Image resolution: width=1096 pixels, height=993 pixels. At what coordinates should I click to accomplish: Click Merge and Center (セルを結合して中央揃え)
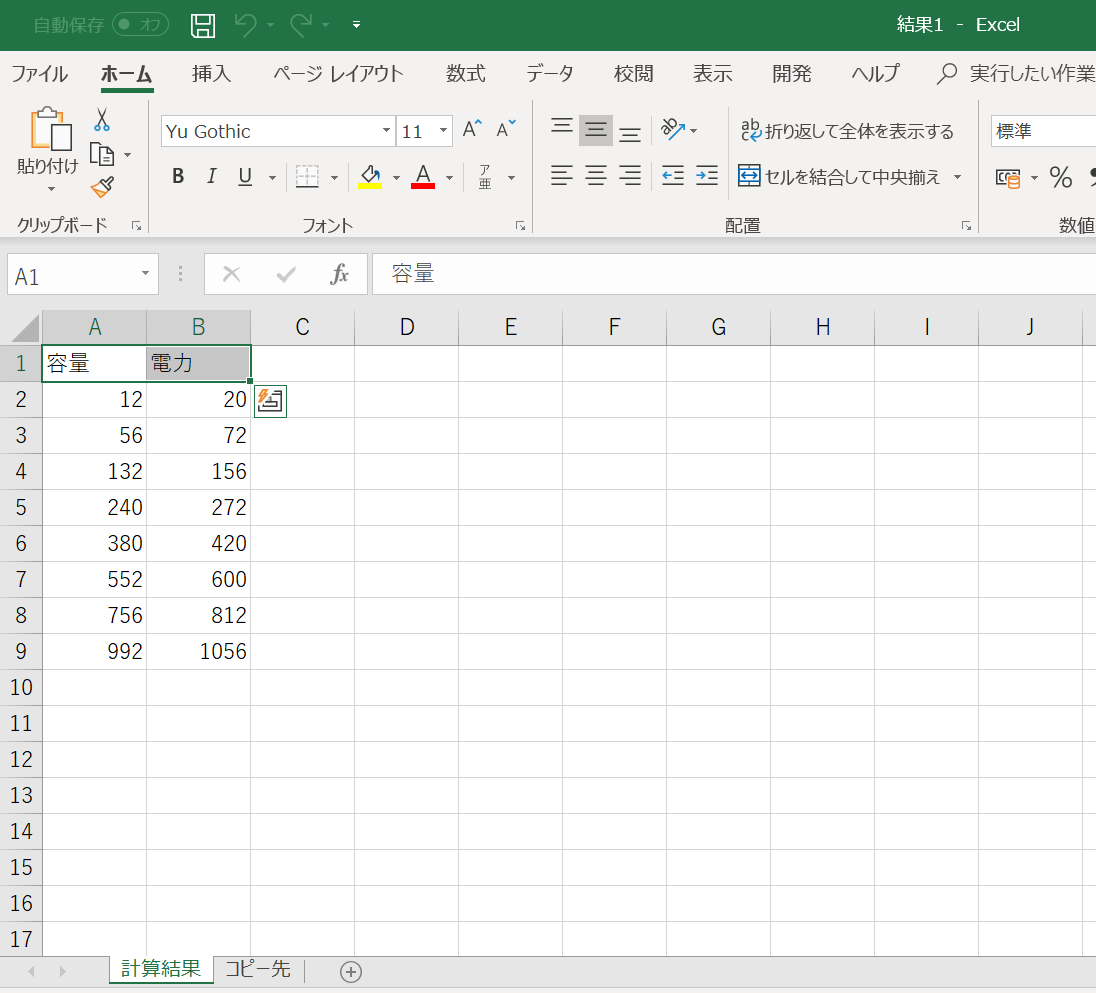[839, 176]
